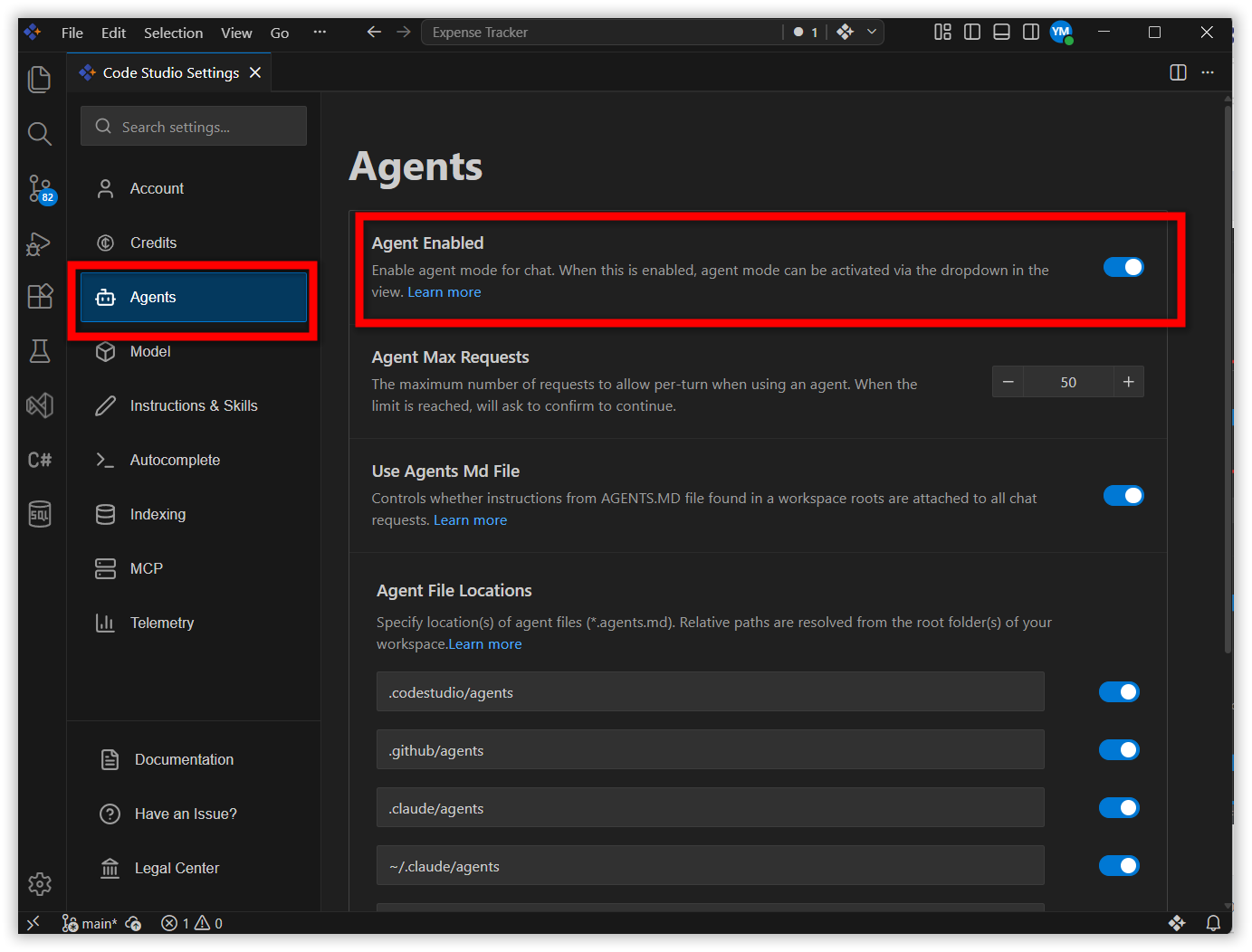Click the YM account avatar
The height and width of the screenshot is (952, 1252).
pos(1061,33)
